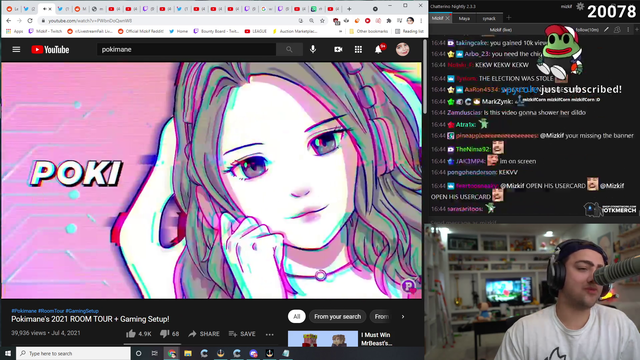The width and height of the screenshot is (640, 360).
Task: Click the username TheNima92 in chat
Action: (473, 149)
